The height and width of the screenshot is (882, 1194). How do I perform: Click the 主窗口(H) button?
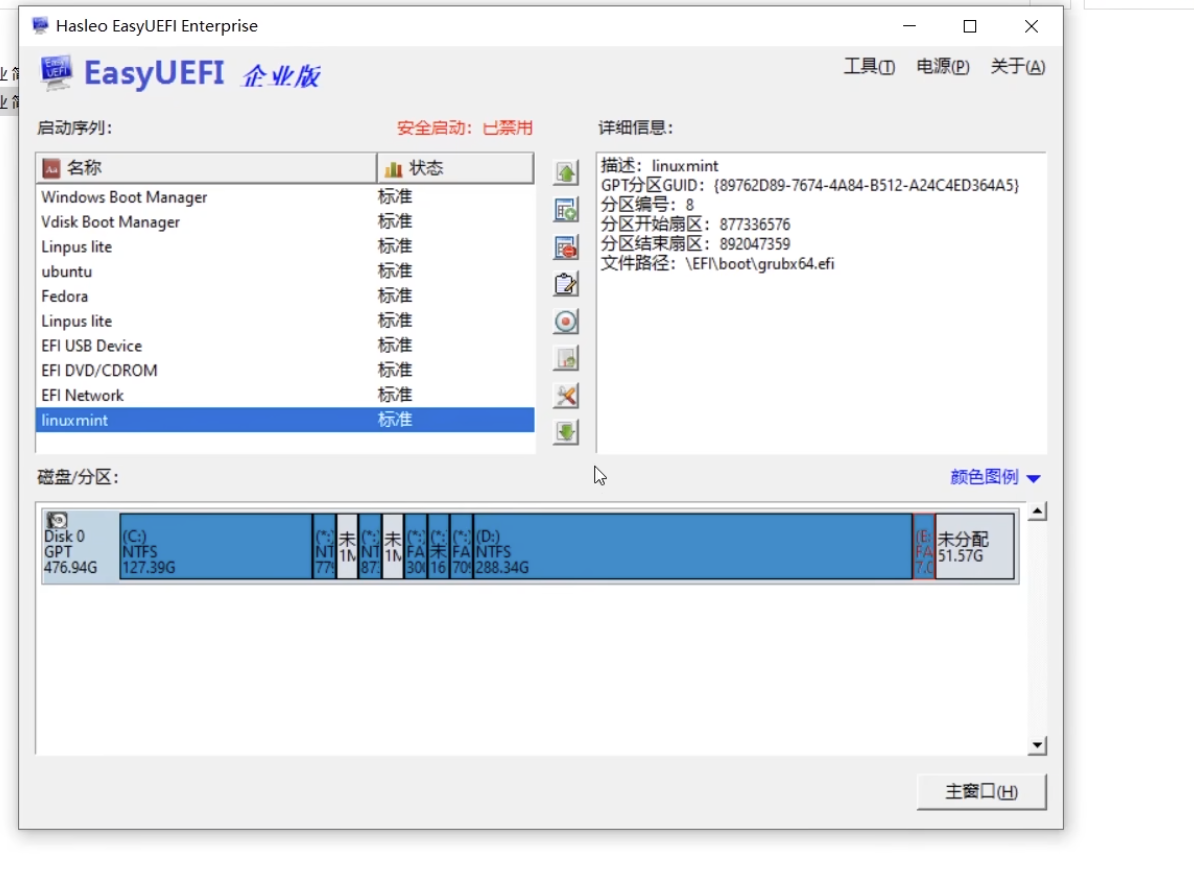coord(982,792)
